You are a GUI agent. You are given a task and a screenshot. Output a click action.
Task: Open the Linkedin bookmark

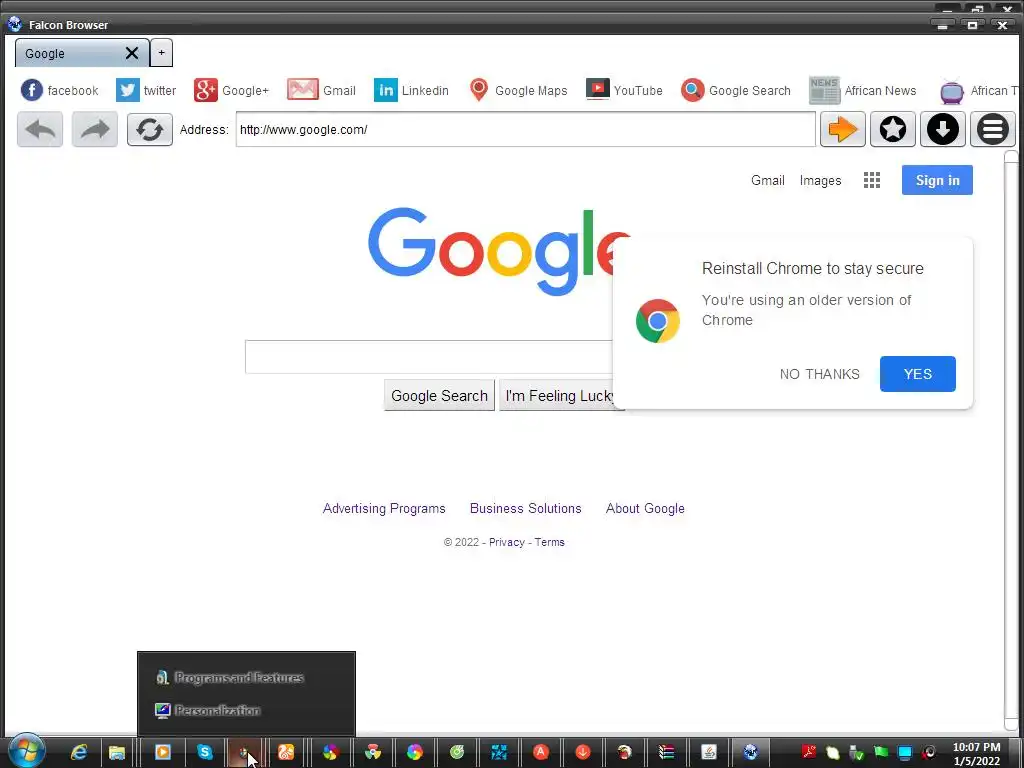point(411,90)
